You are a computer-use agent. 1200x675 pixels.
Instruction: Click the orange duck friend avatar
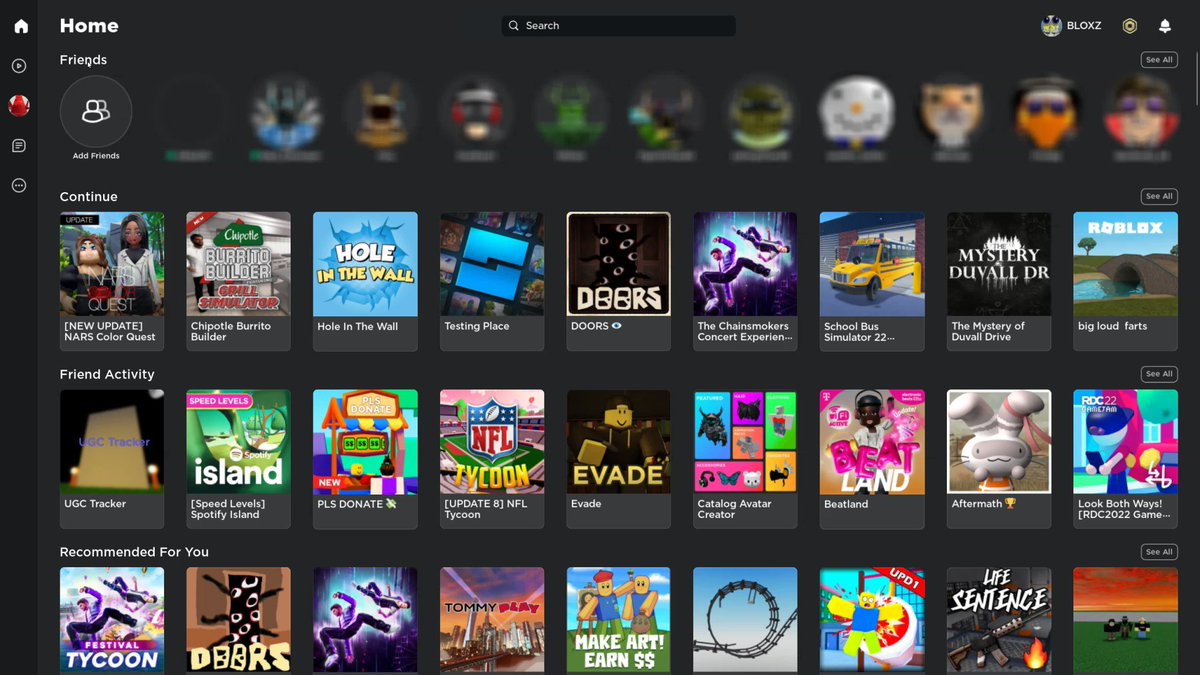[x=1046, y=112]
